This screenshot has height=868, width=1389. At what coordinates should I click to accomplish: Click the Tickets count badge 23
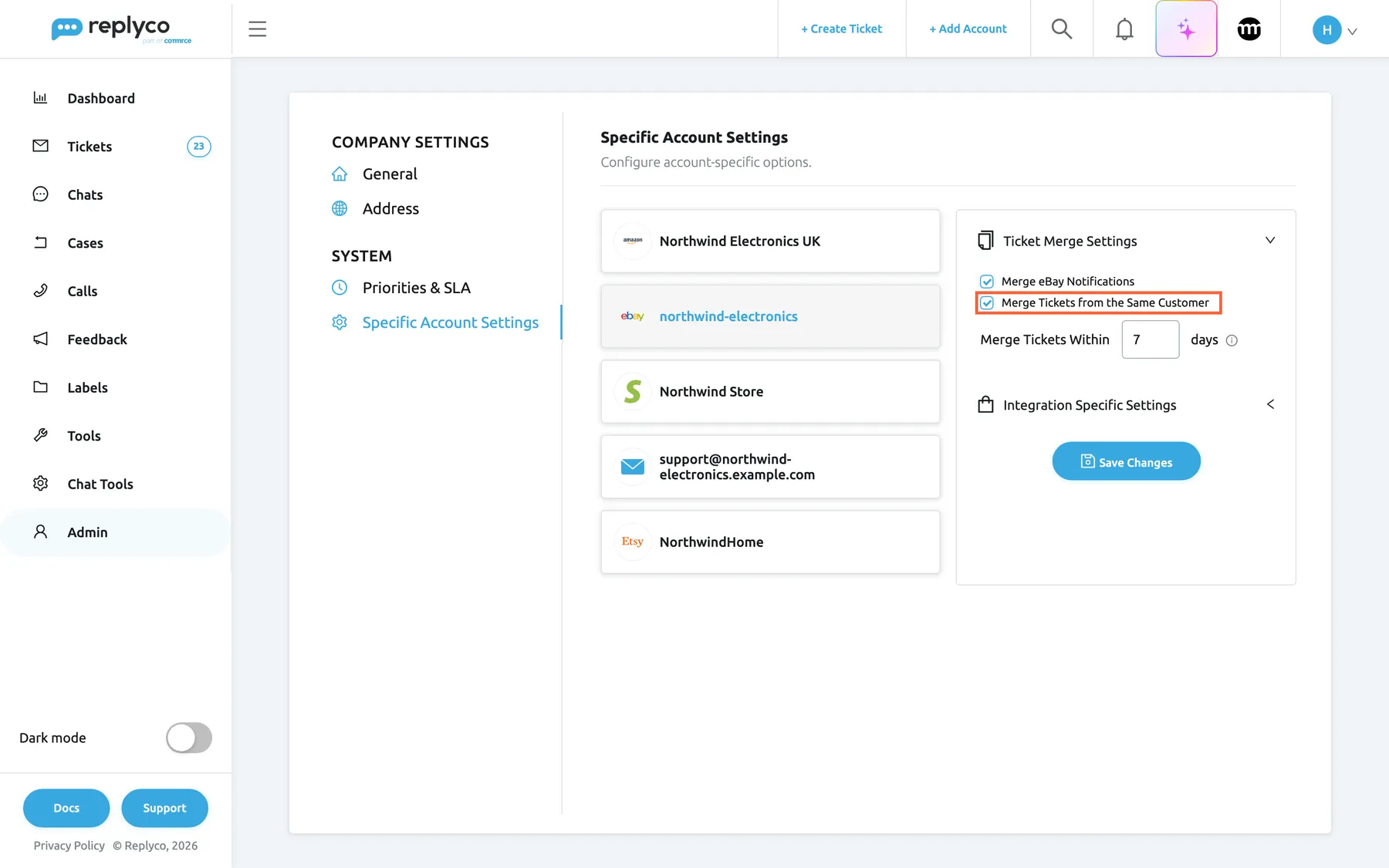[199, 147]
